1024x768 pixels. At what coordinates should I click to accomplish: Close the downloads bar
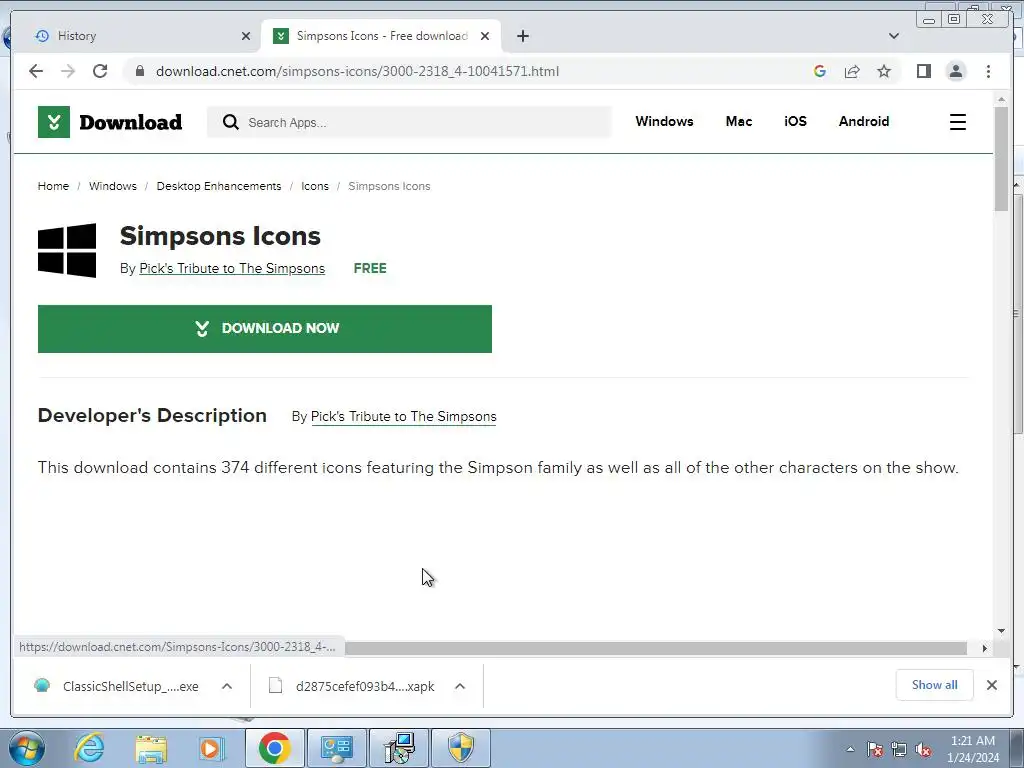pos(991,685)
